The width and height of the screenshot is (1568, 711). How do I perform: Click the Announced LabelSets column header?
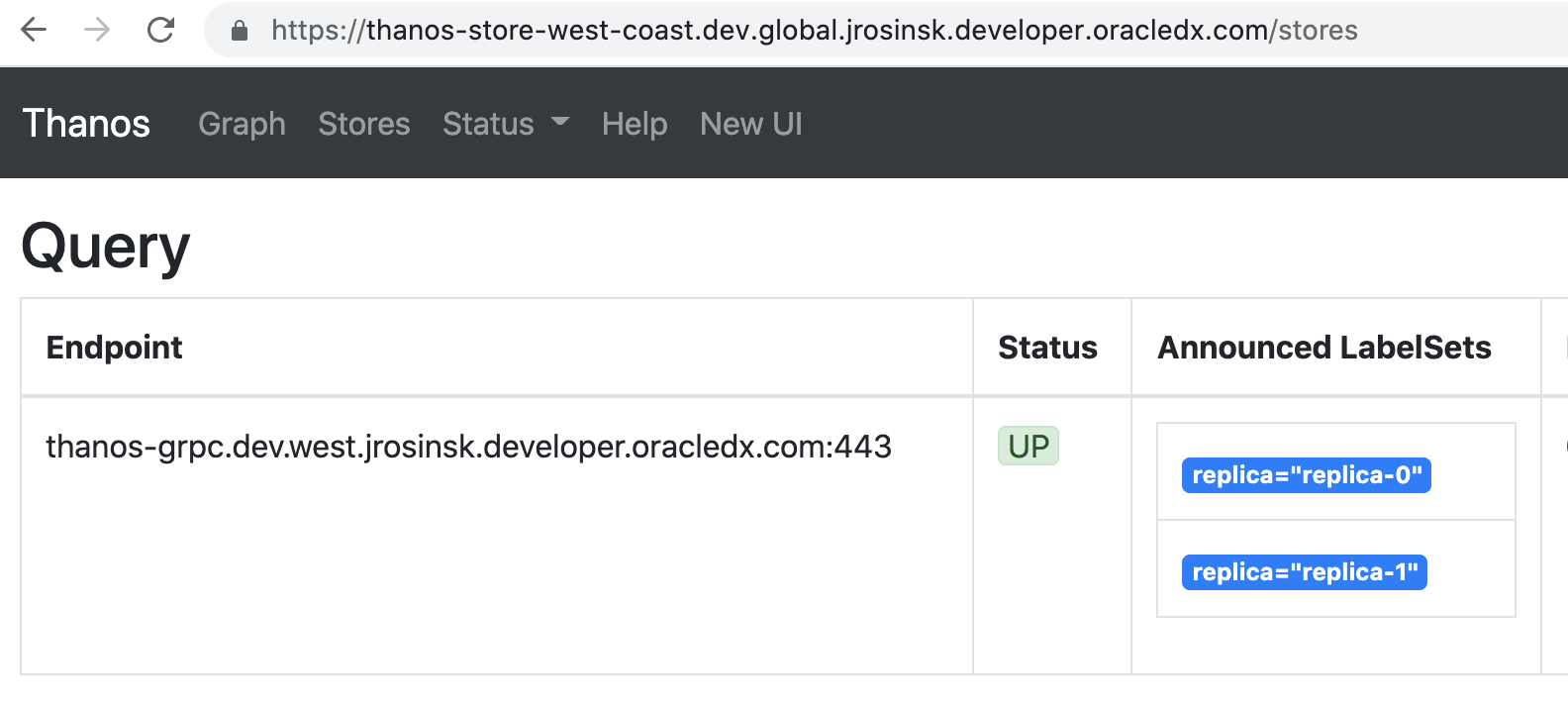[1323, 348]
